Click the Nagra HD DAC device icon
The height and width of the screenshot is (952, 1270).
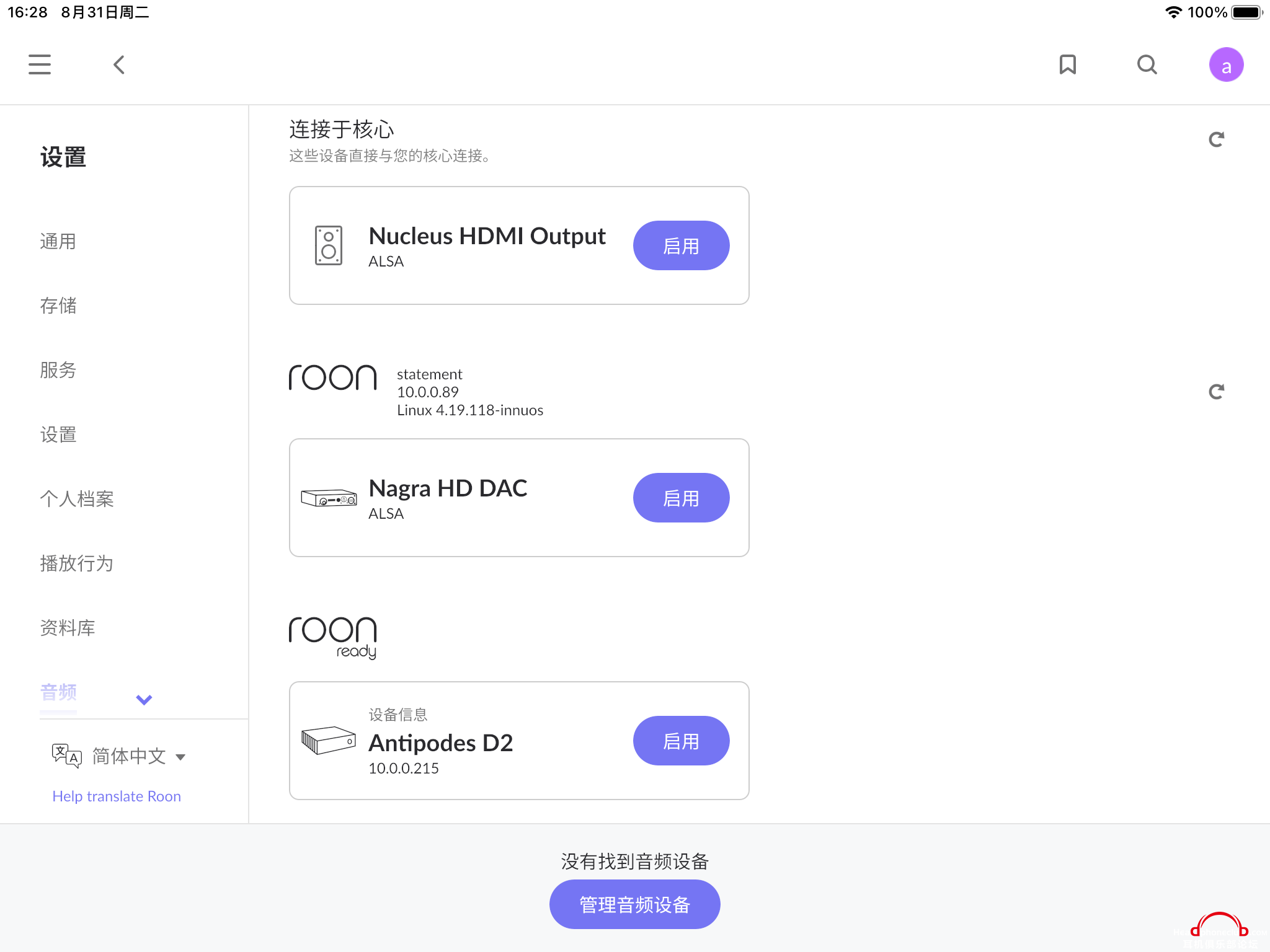[329, 498]
